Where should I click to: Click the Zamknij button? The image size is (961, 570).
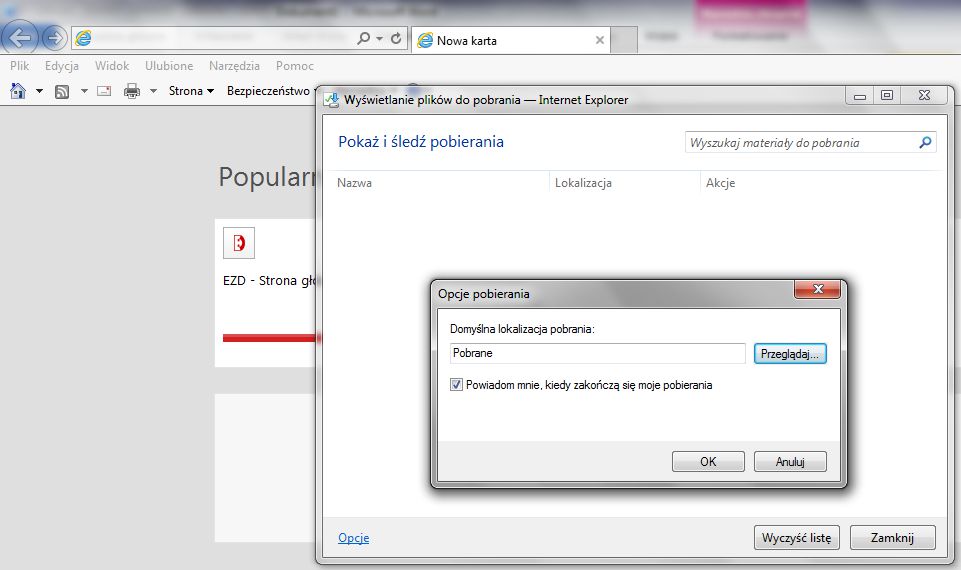pos(892,538)
